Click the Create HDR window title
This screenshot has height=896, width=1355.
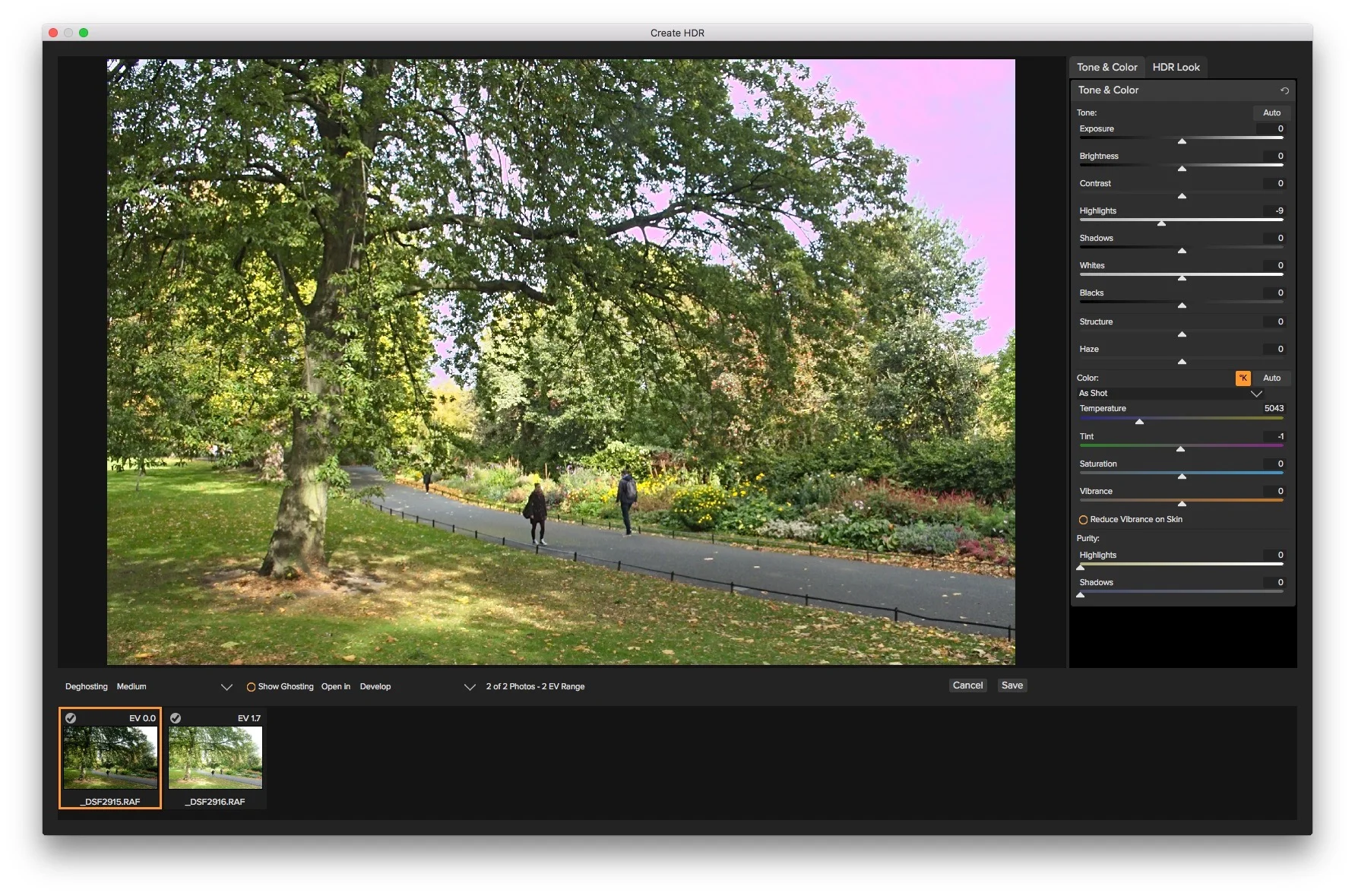click(677, 33)
